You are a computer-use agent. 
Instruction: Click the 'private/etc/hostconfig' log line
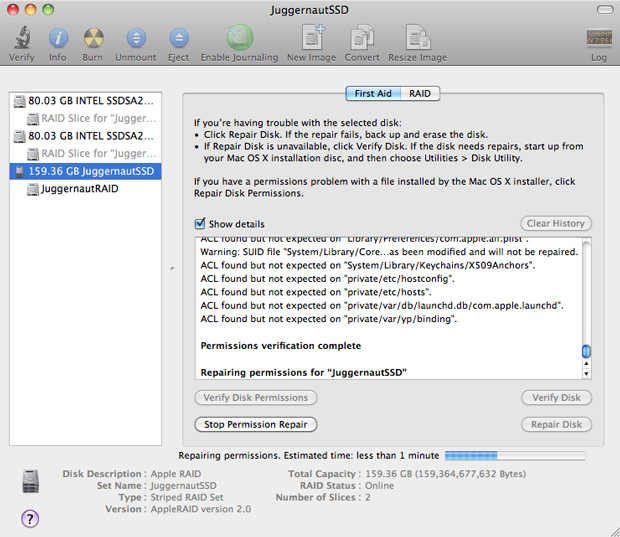tap(327, 279)
